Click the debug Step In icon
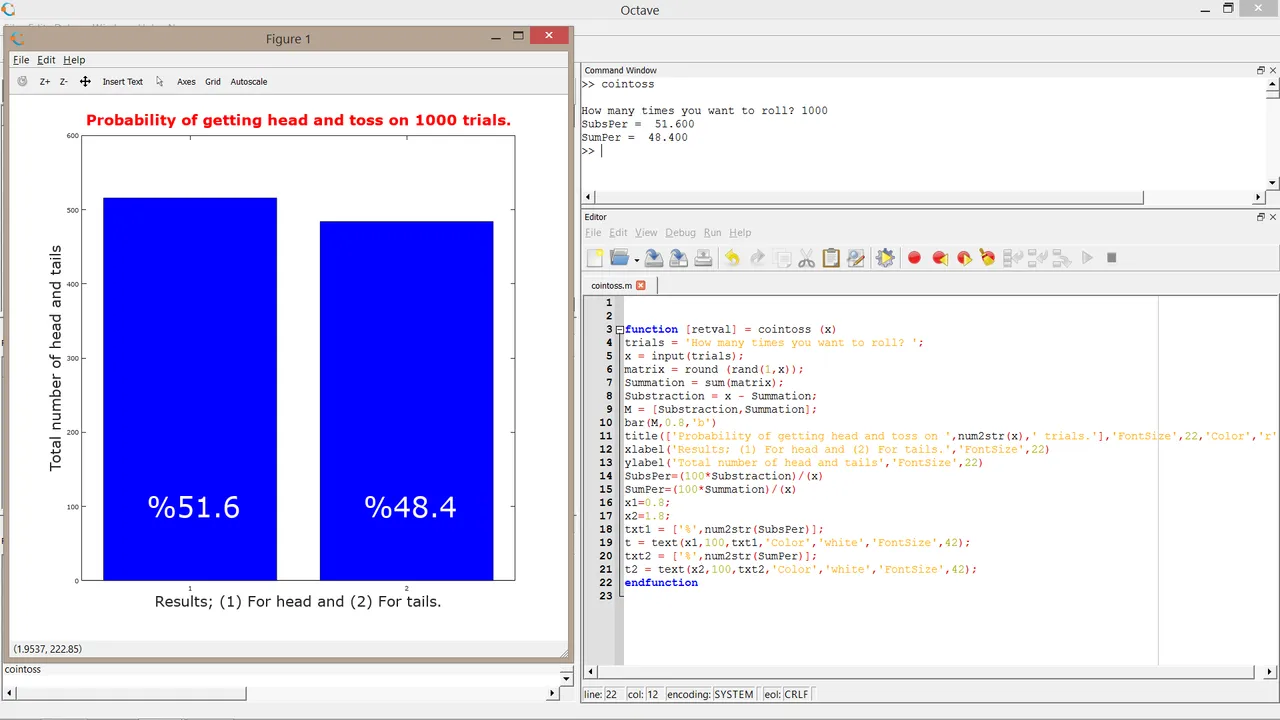The image size is (1280, 720). pyautogui.click(x=1037, y=258)
